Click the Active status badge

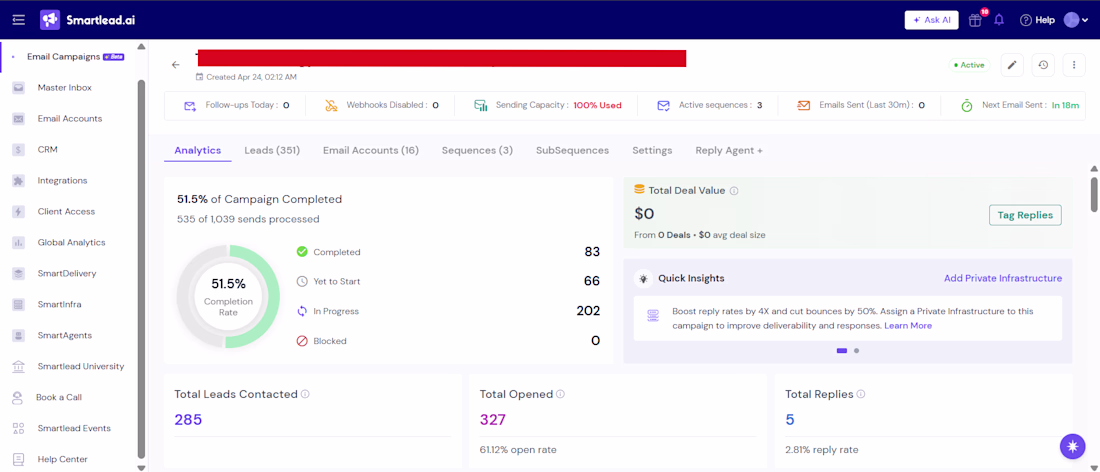[x=969, y=65]
